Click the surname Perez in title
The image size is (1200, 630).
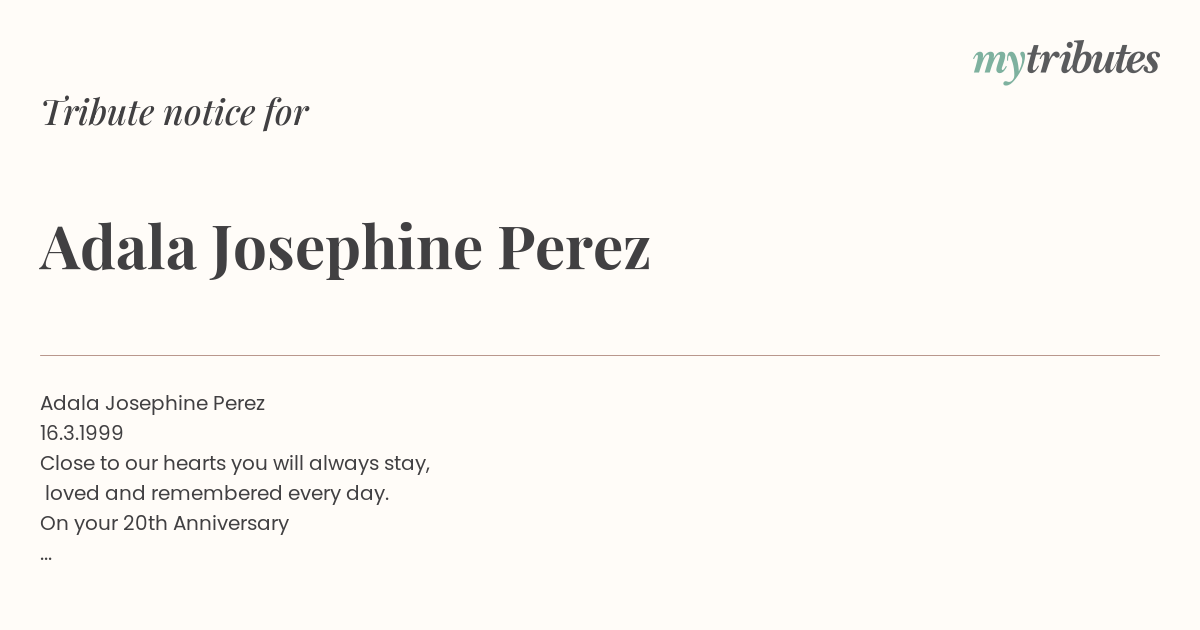click(574, 247)
